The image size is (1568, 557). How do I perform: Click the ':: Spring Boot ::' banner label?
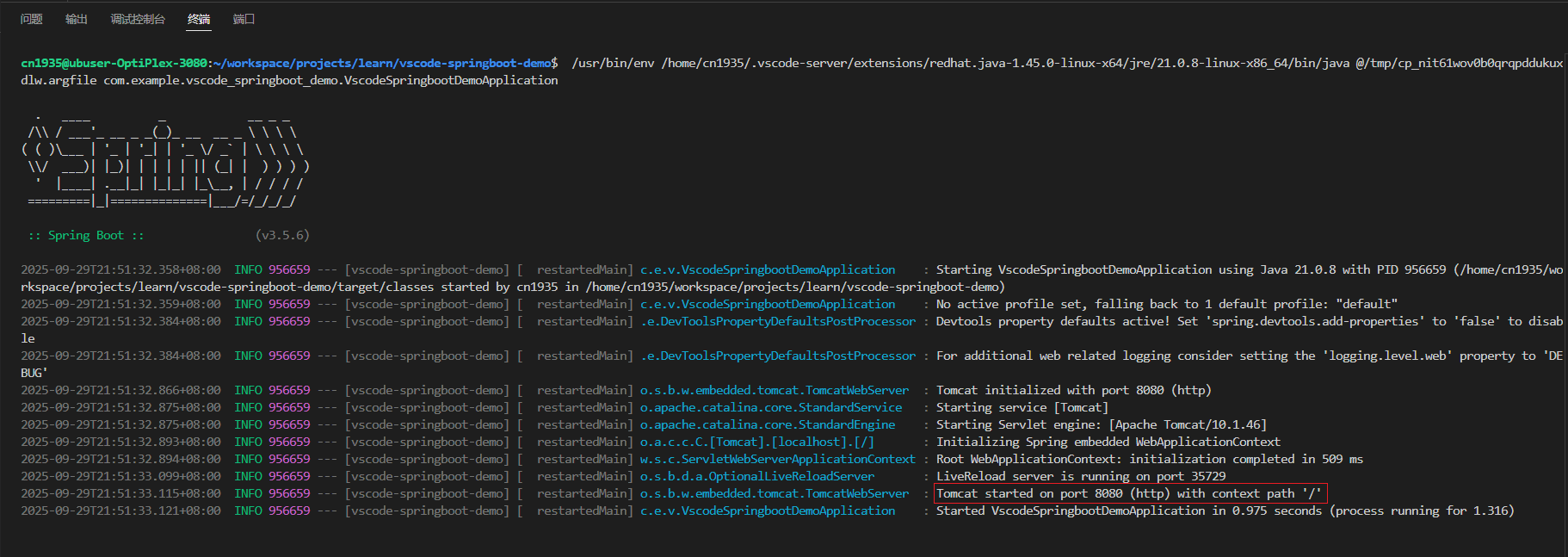click(x=86, y=235)
